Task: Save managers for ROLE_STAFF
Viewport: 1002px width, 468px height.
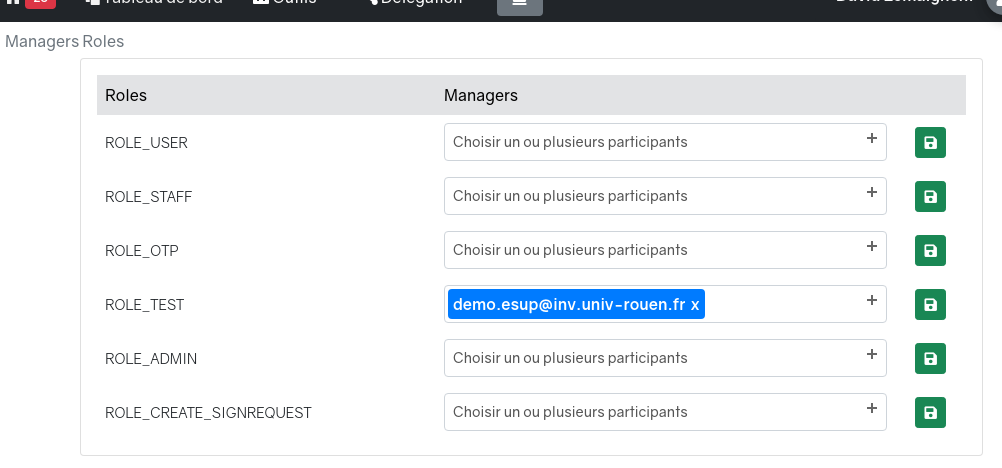Action: pos(930,197)
